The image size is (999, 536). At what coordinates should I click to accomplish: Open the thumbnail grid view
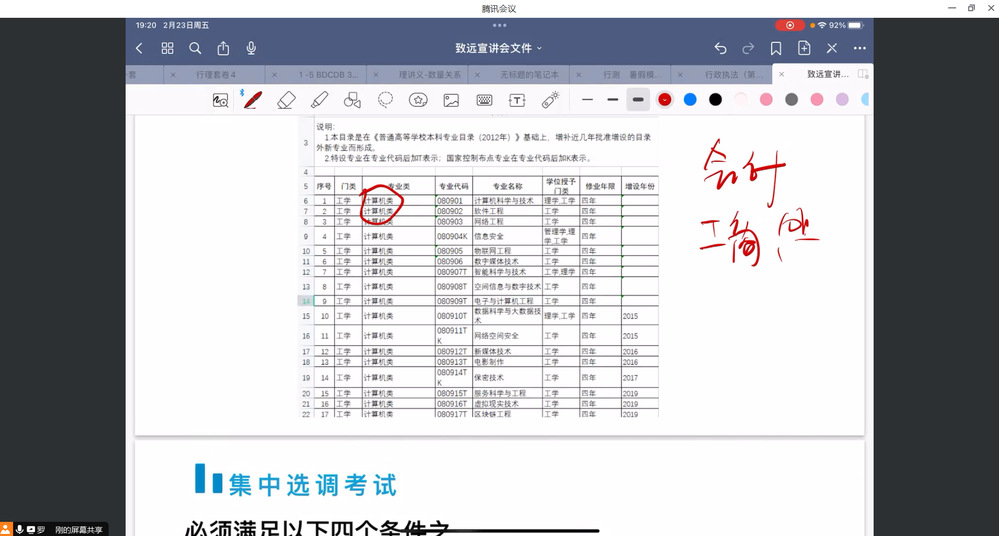point(167,48)
